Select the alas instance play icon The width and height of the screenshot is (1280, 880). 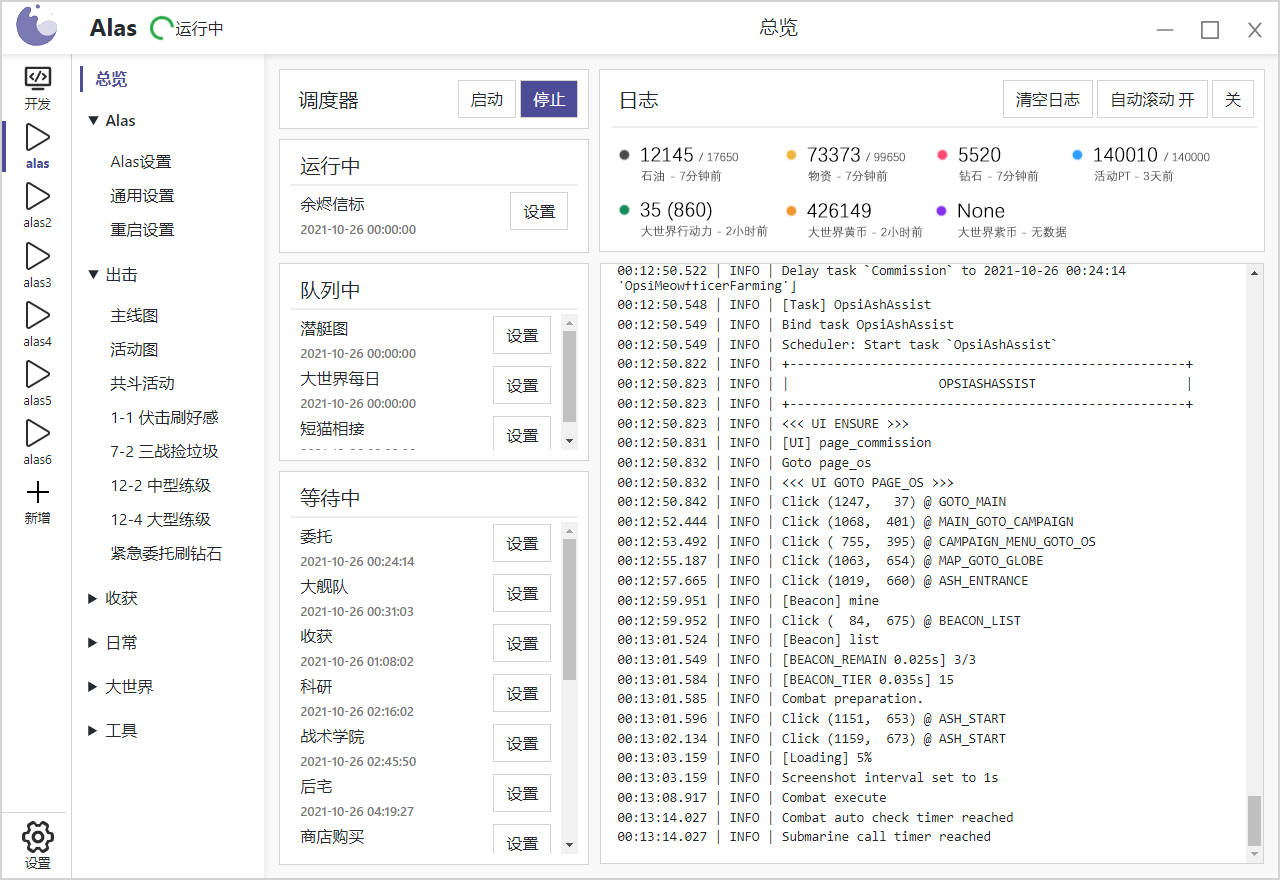37,137
